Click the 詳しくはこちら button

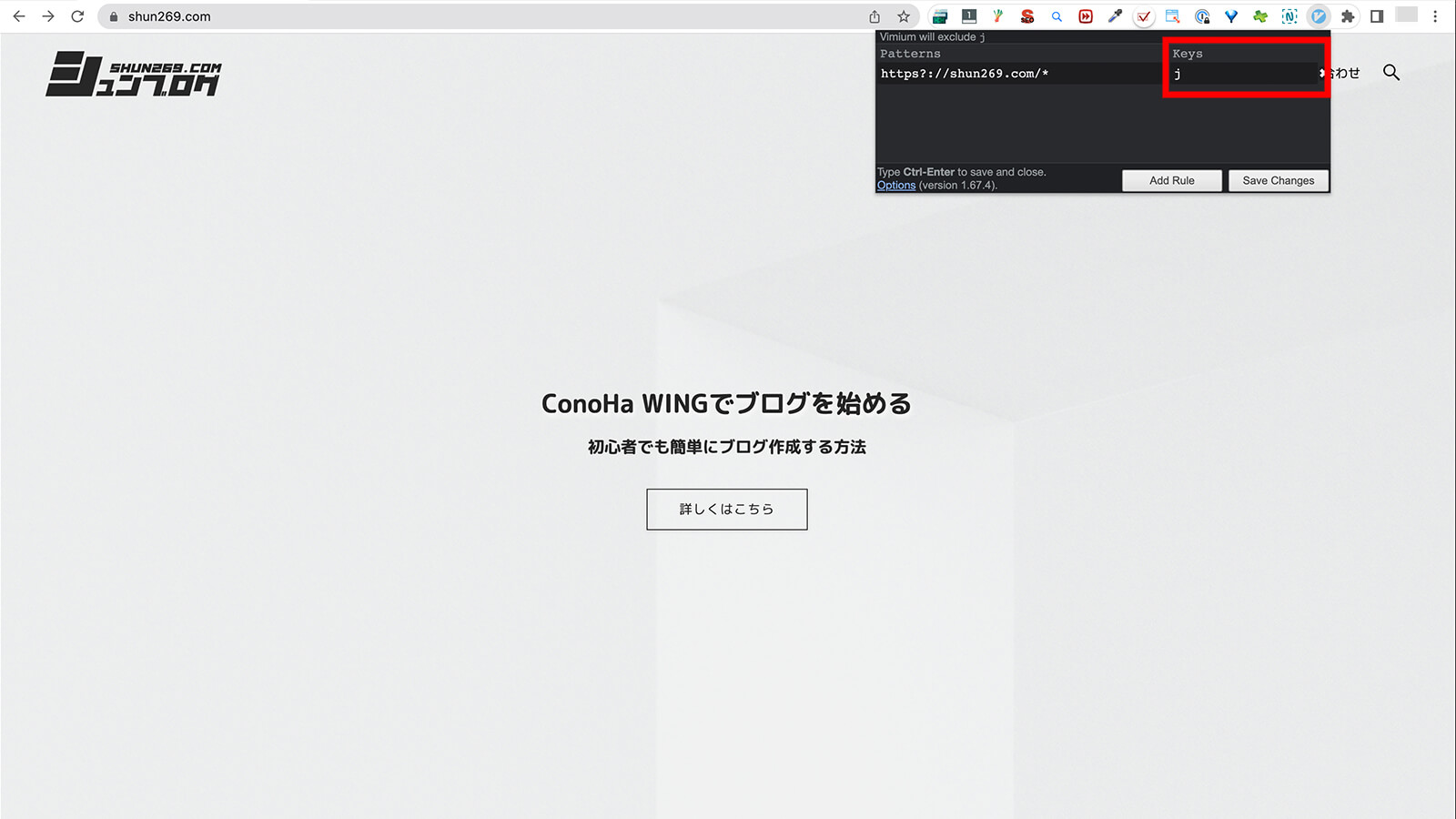pyautogui.click(x=727, y=510)
